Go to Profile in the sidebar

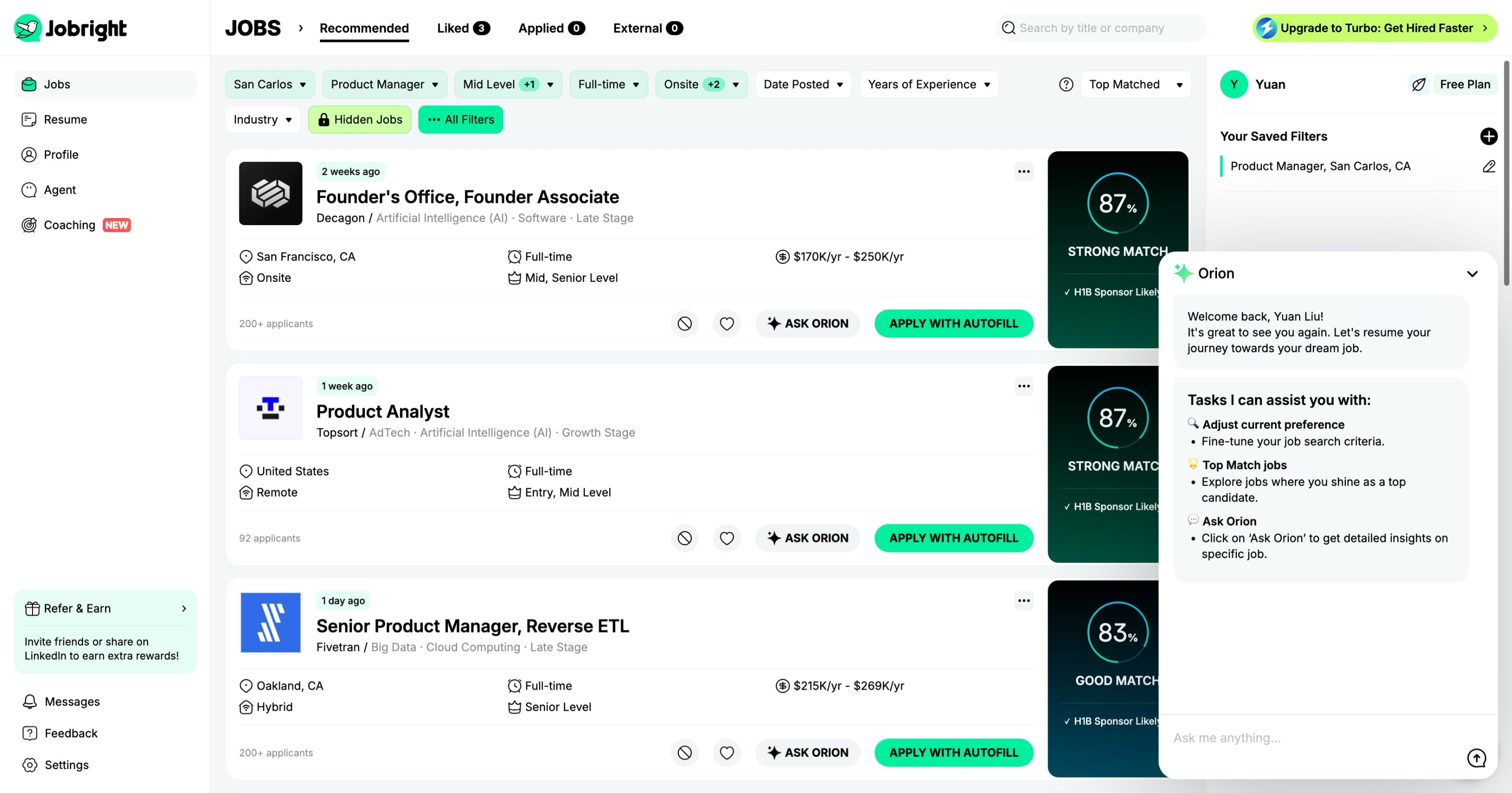[x=105, y=155]
